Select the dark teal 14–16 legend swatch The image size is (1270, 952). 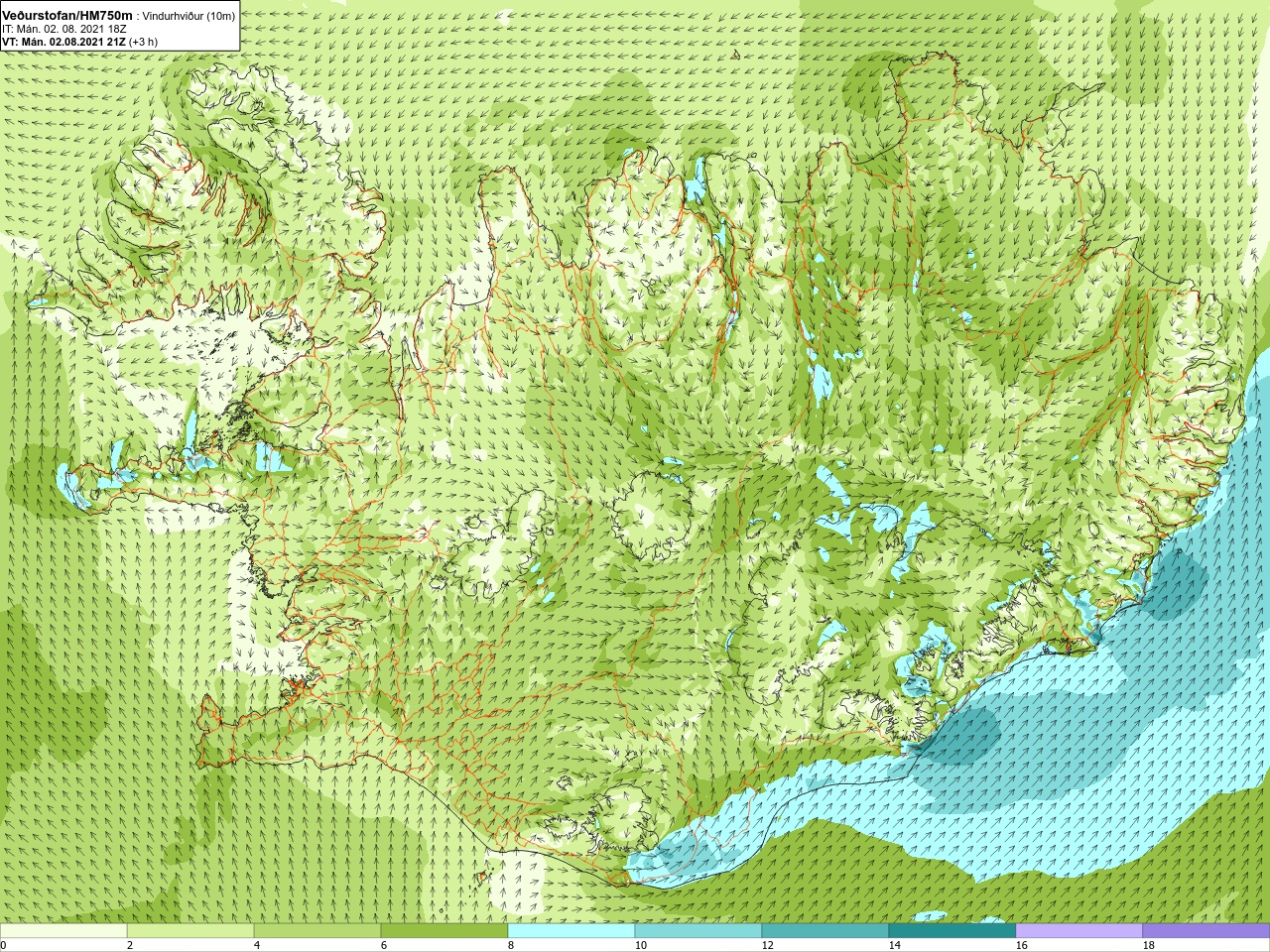tap(952, 931)
